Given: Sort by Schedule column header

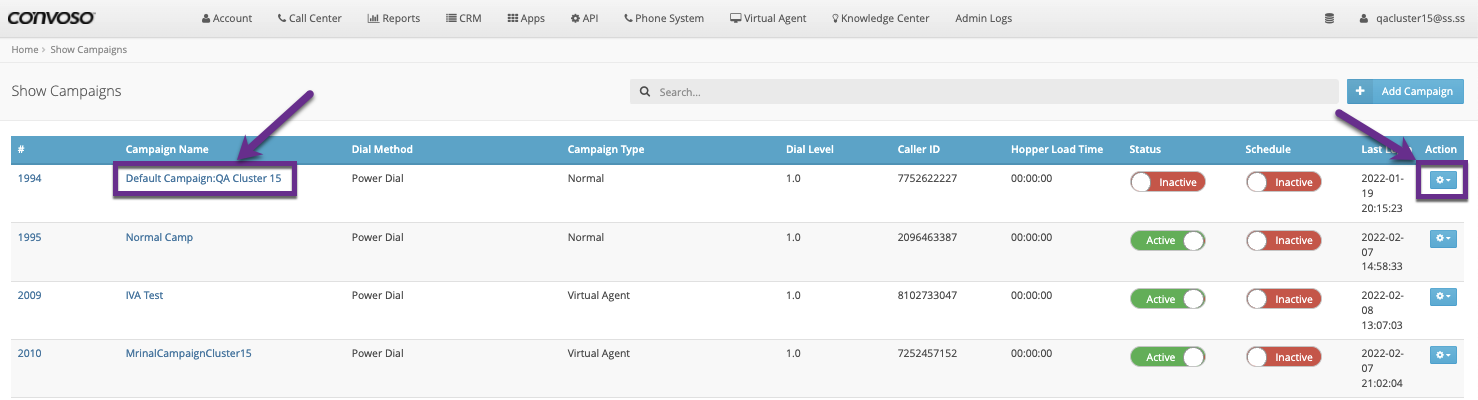Looking at the screenshot, I should [x=1268, y=149].
